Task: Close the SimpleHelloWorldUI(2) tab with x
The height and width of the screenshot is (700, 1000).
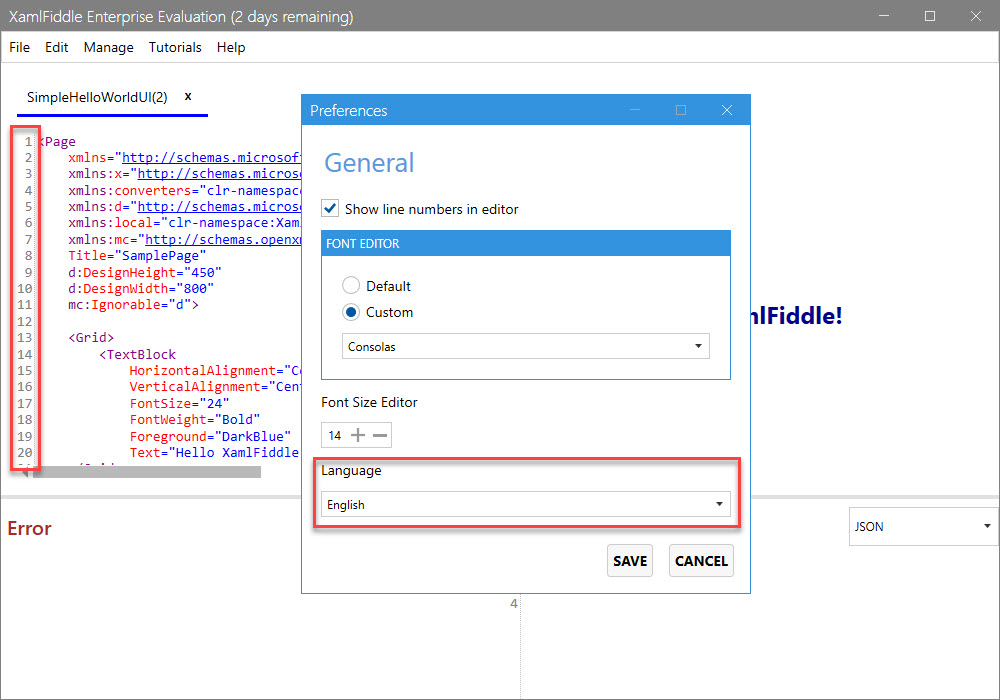Action: 188,96
